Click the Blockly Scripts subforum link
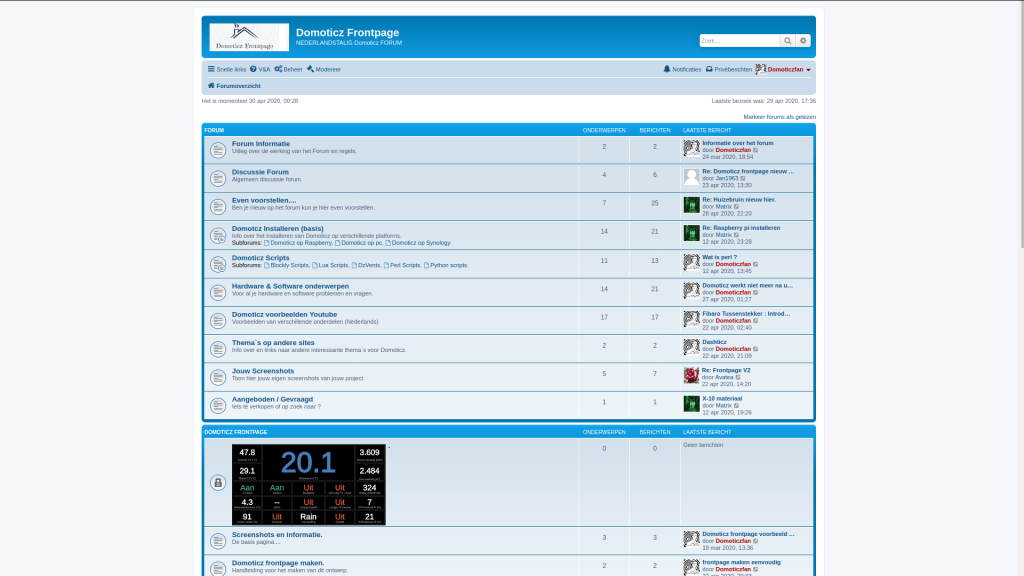Viewport: 1024px width, 576px height. (x=286, y=265)
